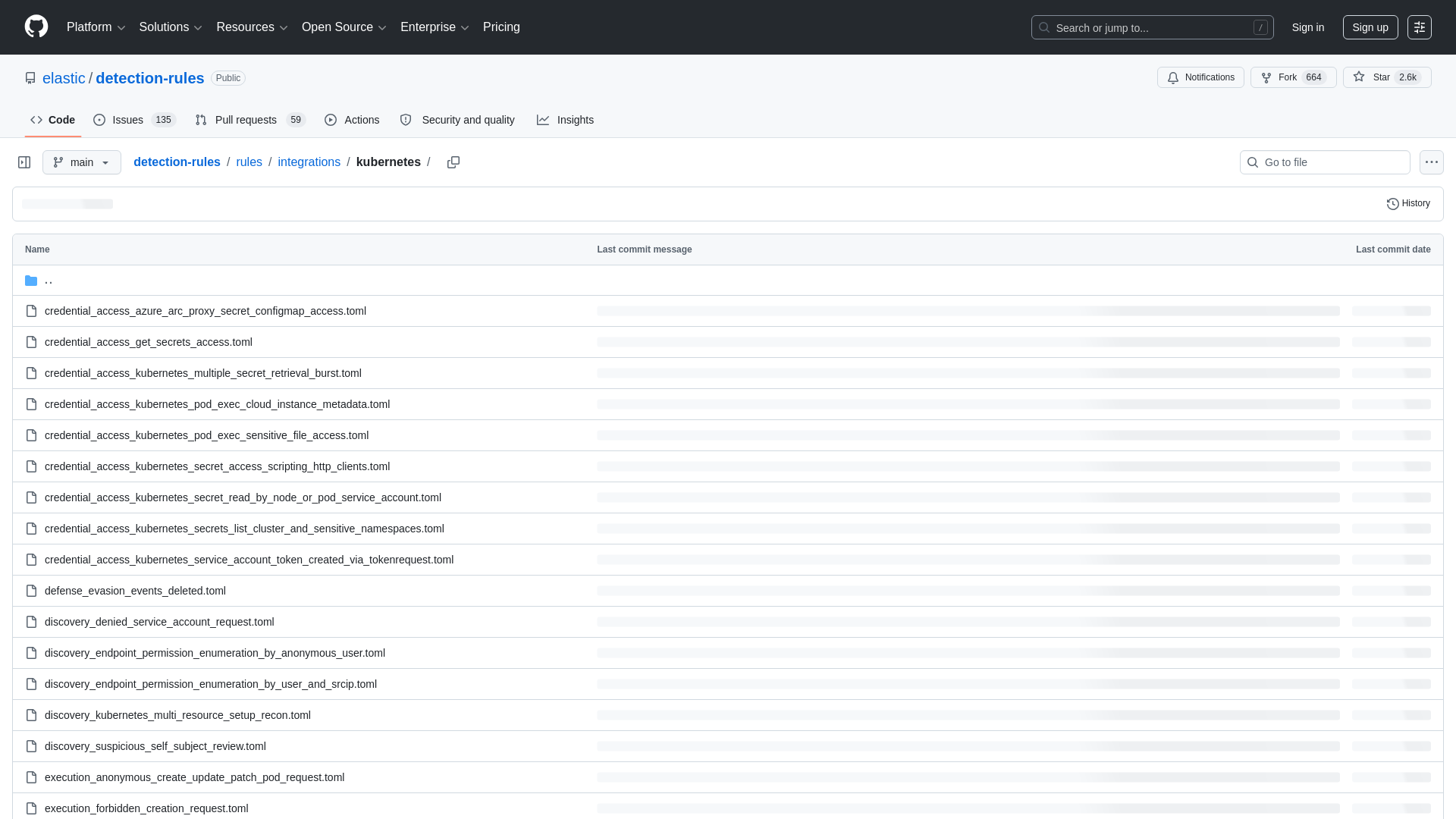Open credential_access_kubernetes_secret_read_by_node_or_pod_service_account.toml
This screenshot has height=819, width=1456.
coord(243,497)
